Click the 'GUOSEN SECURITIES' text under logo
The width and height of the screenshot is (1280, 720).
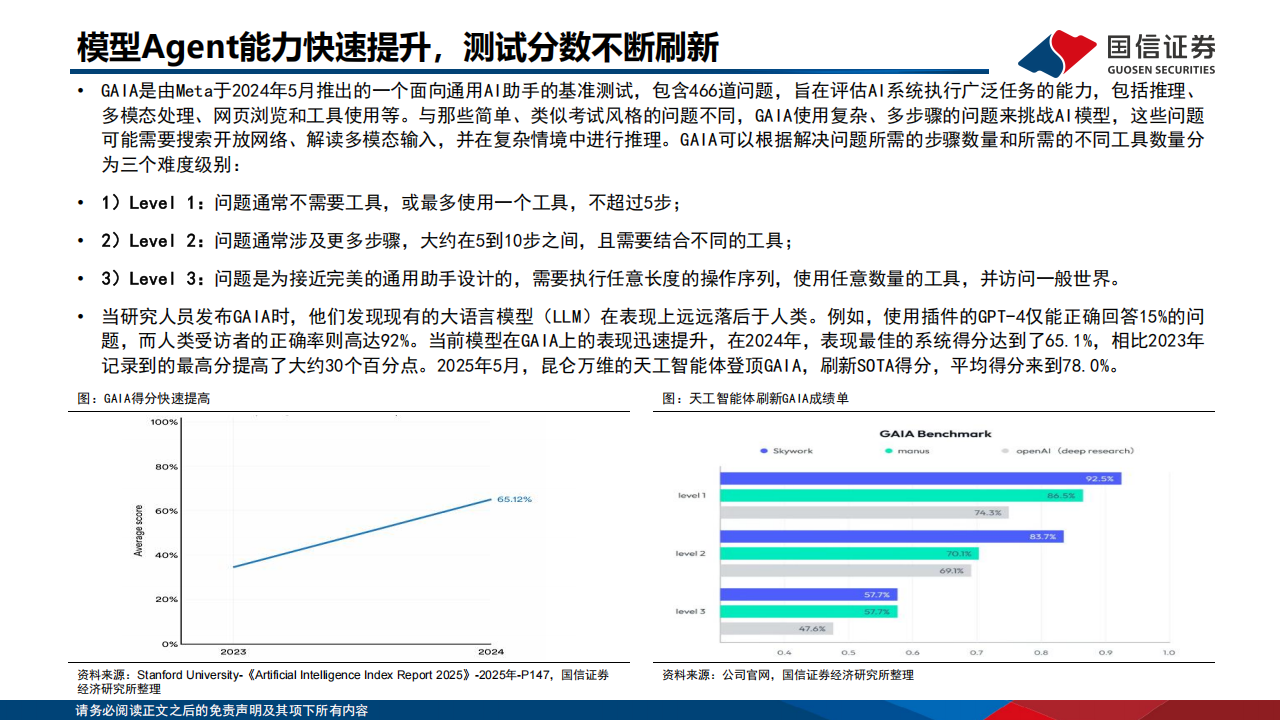(x=1161, y=70)
